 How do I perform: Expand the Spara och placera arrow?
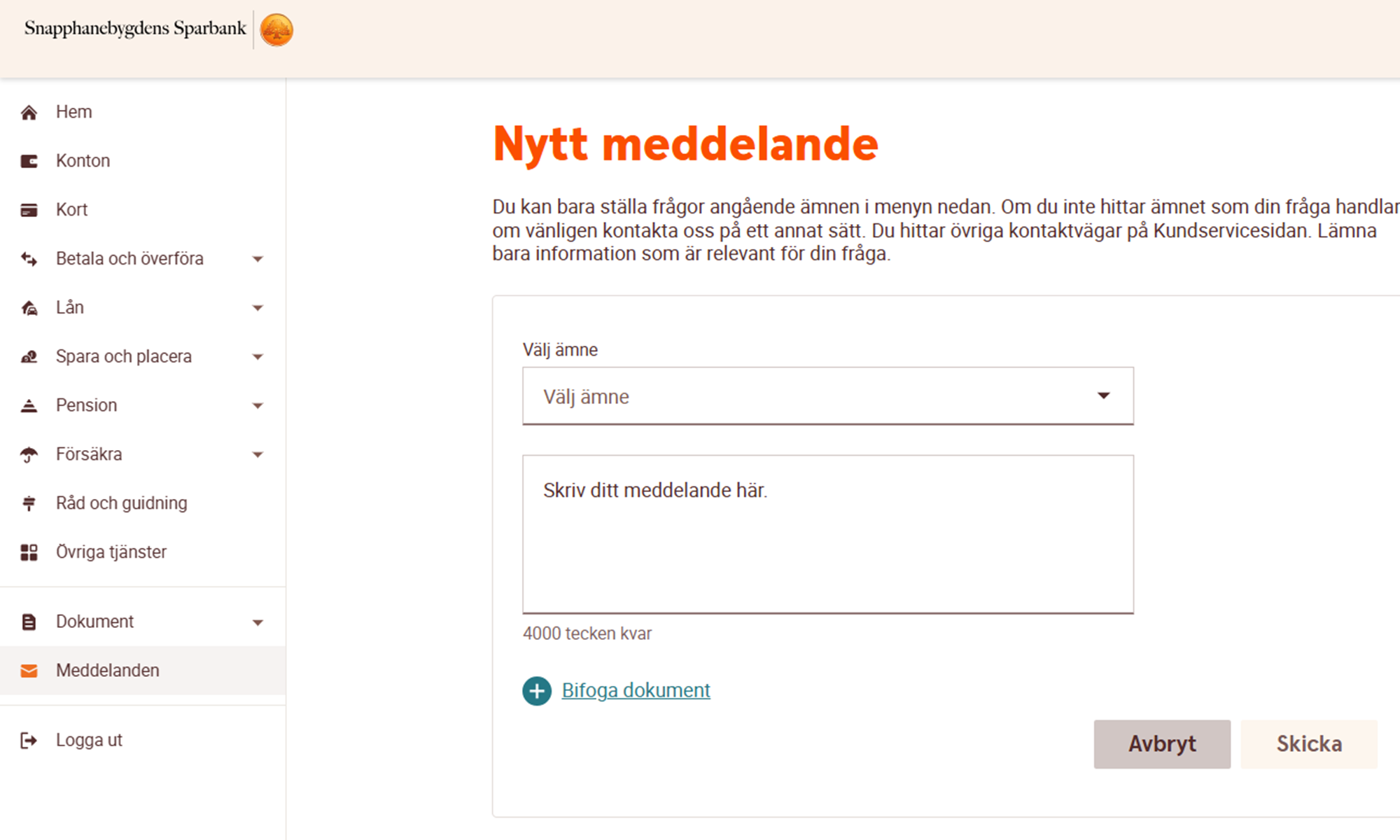(x=258, y=357)
